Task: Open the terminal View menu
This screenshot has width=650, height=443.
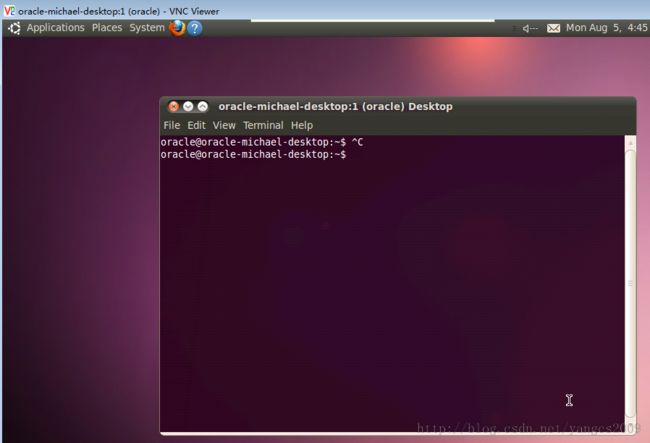Action: [x=224, y=125]
